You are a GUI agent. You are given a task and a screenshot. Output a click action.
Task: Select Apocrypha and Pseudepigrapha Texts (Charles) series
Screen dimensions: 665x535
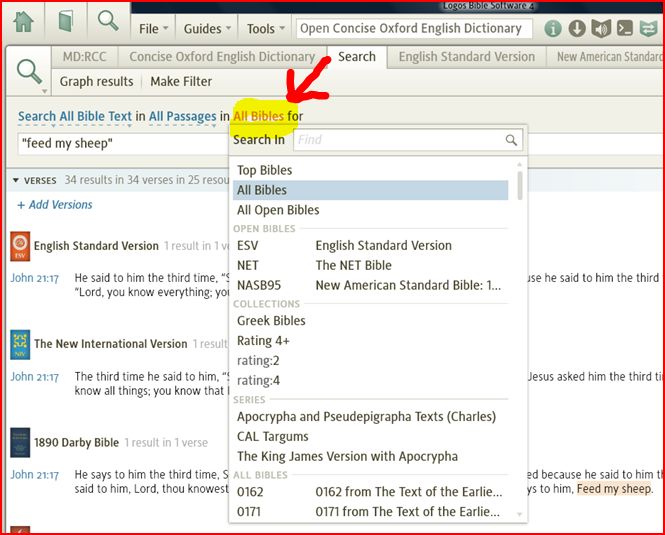pos(370,417)
